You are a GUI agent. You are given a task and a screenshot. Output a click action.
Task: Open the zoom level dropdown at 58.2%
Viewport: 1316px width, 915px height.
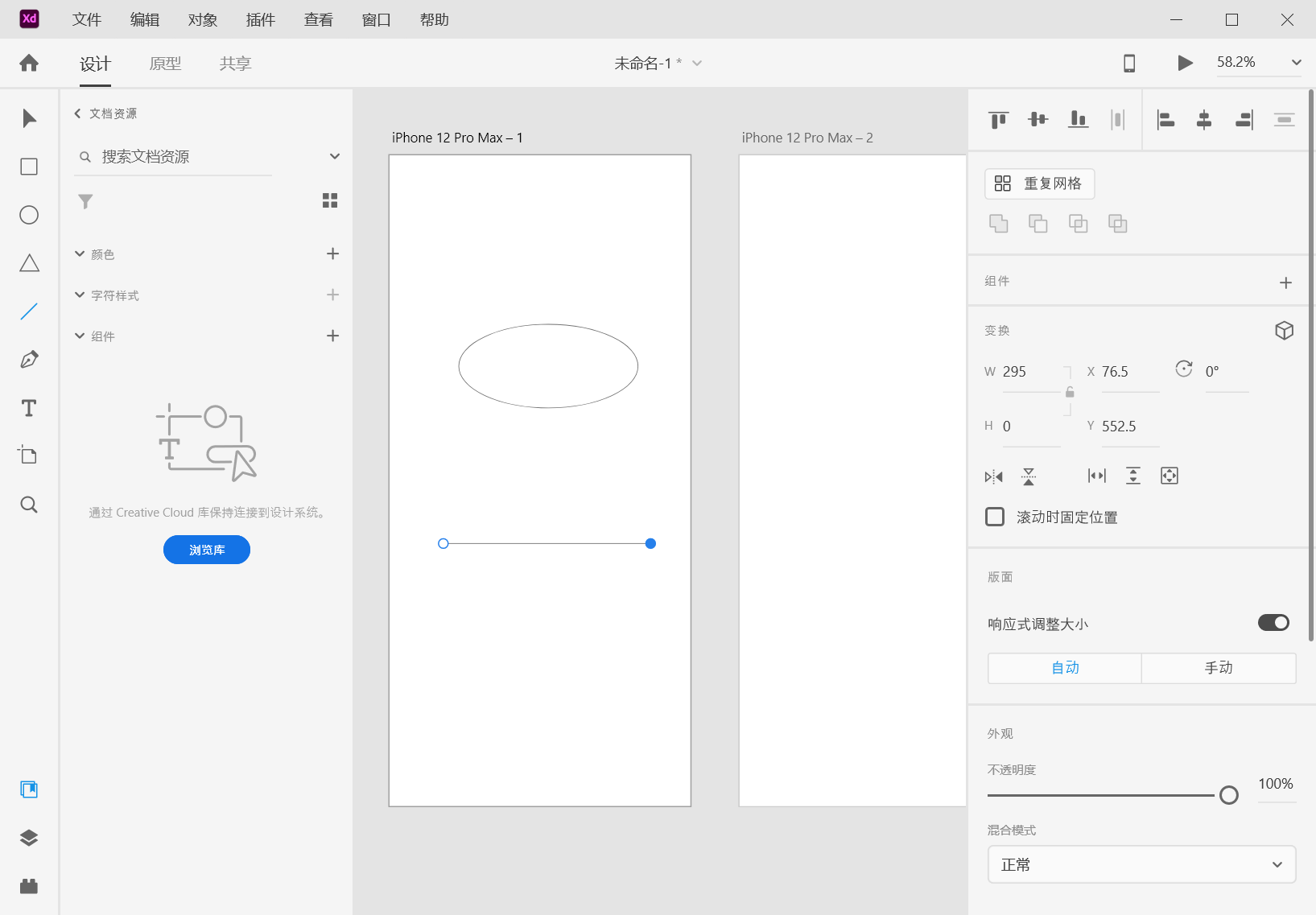coord(1295,62)
